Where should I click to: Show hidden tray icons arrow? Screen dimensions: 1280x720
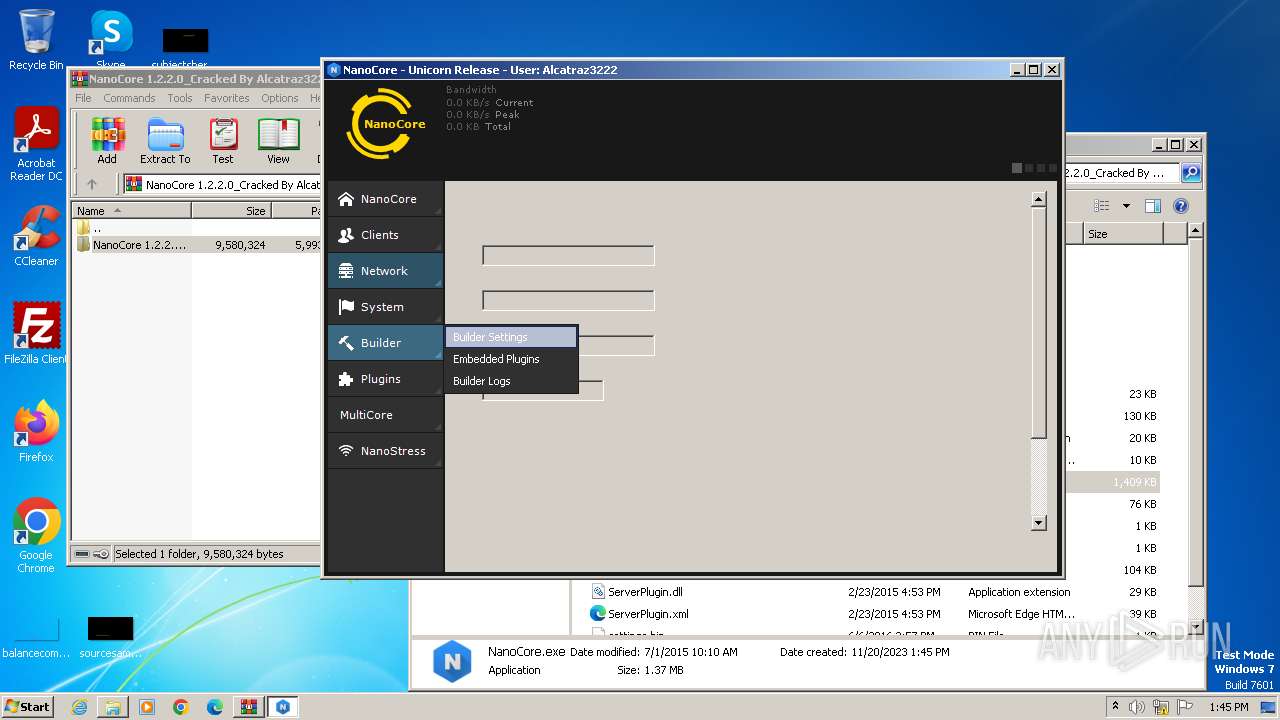(1115, 707)
